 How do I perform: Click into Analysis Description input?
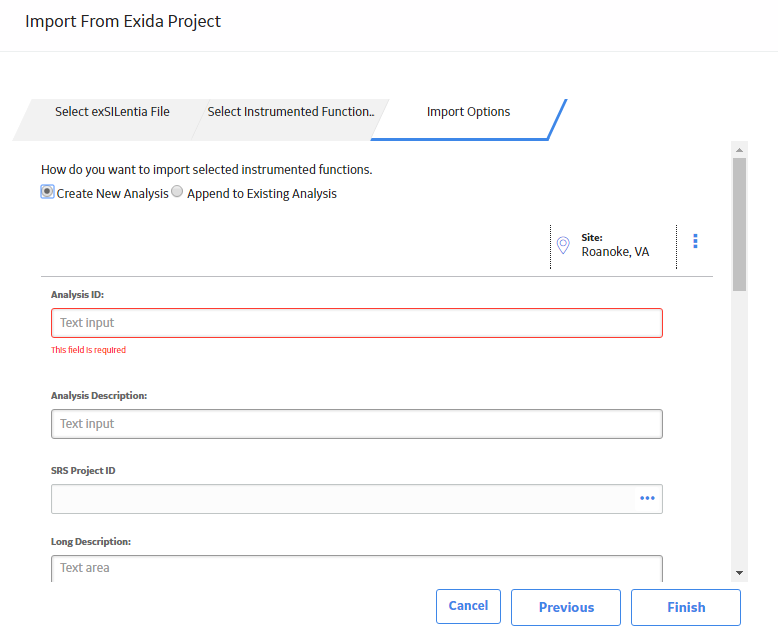[357, 424]
